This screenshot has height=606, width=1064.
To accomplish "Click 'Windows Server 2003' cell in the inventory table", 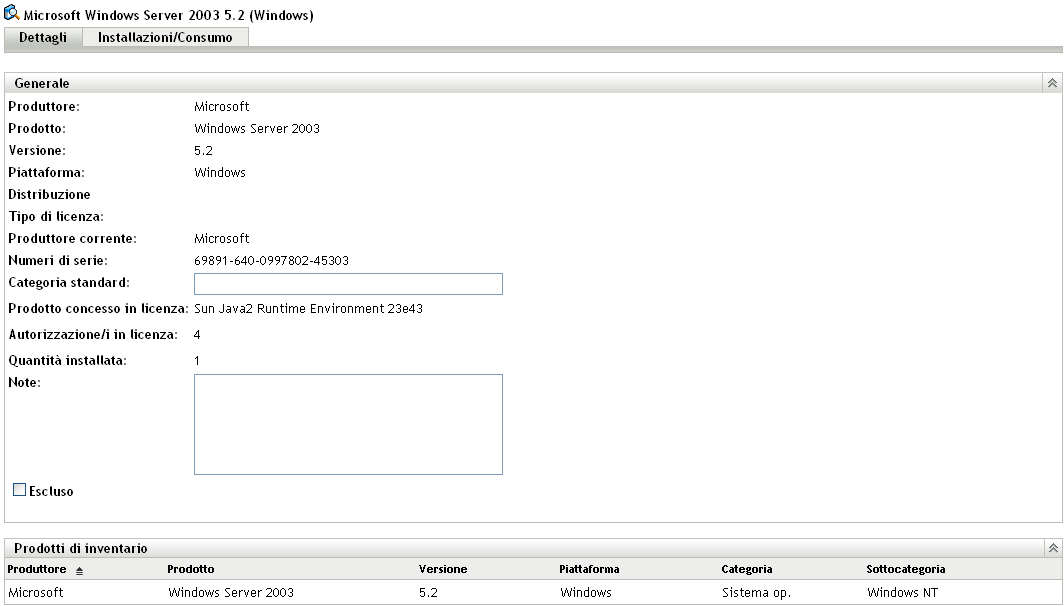I will point(231,592).
